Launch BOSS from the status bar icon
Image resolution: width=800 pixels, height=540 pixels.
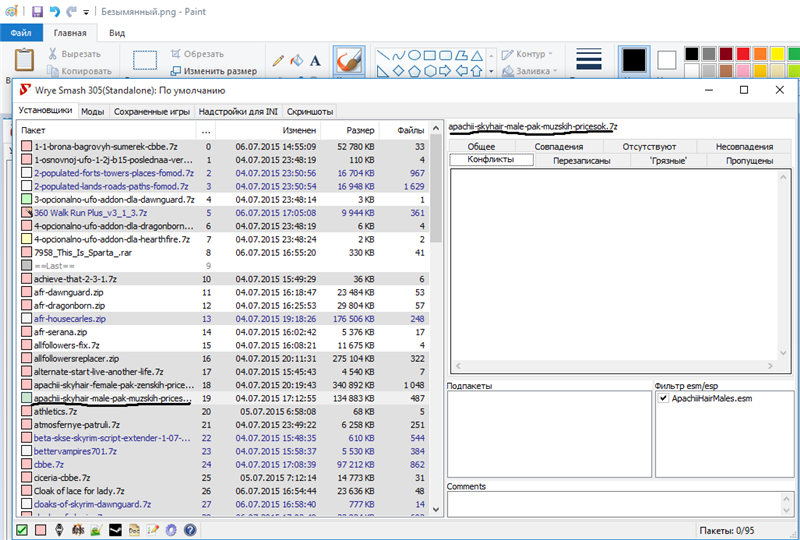click(x=78, y=530)
